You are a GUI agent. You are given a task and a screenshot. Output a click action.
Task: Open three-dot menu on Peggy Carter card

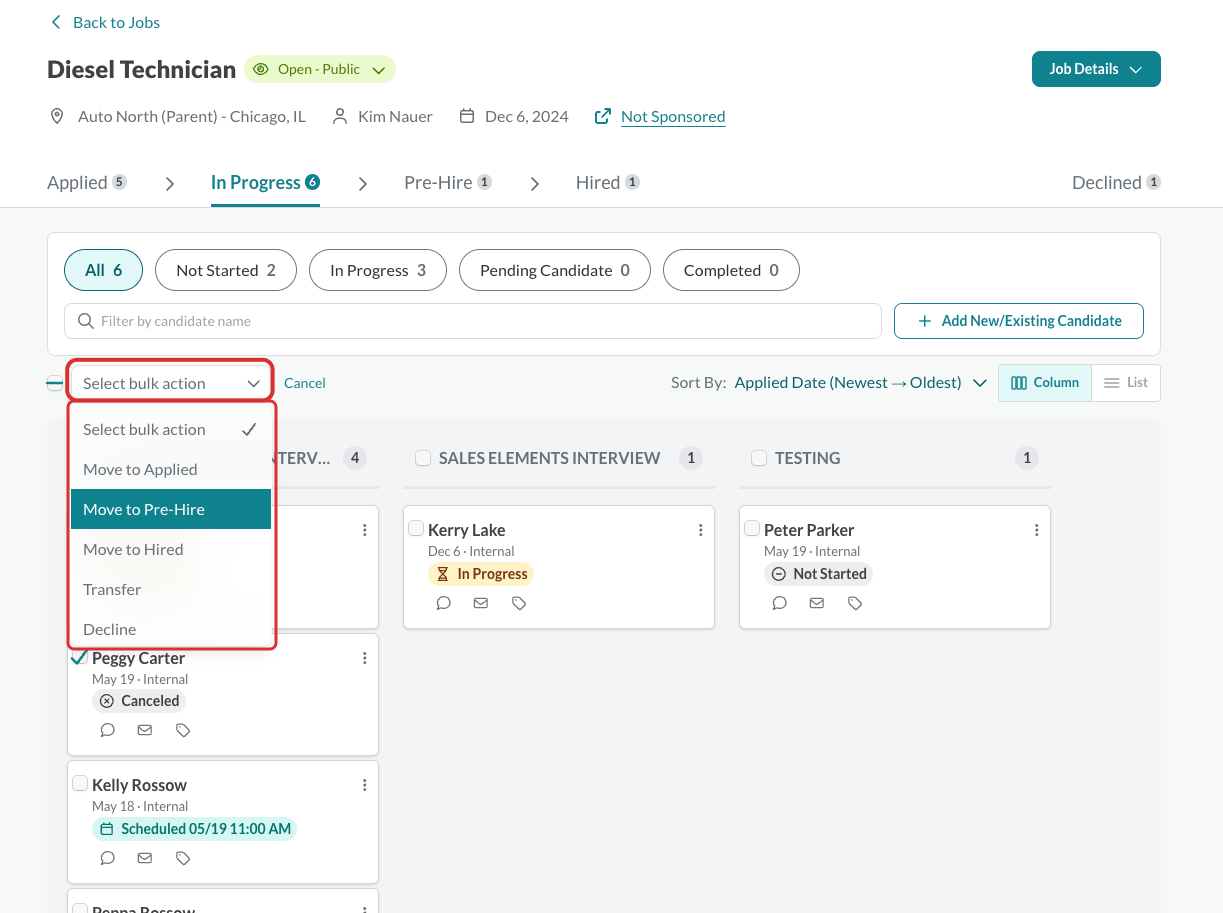point(365,658)
